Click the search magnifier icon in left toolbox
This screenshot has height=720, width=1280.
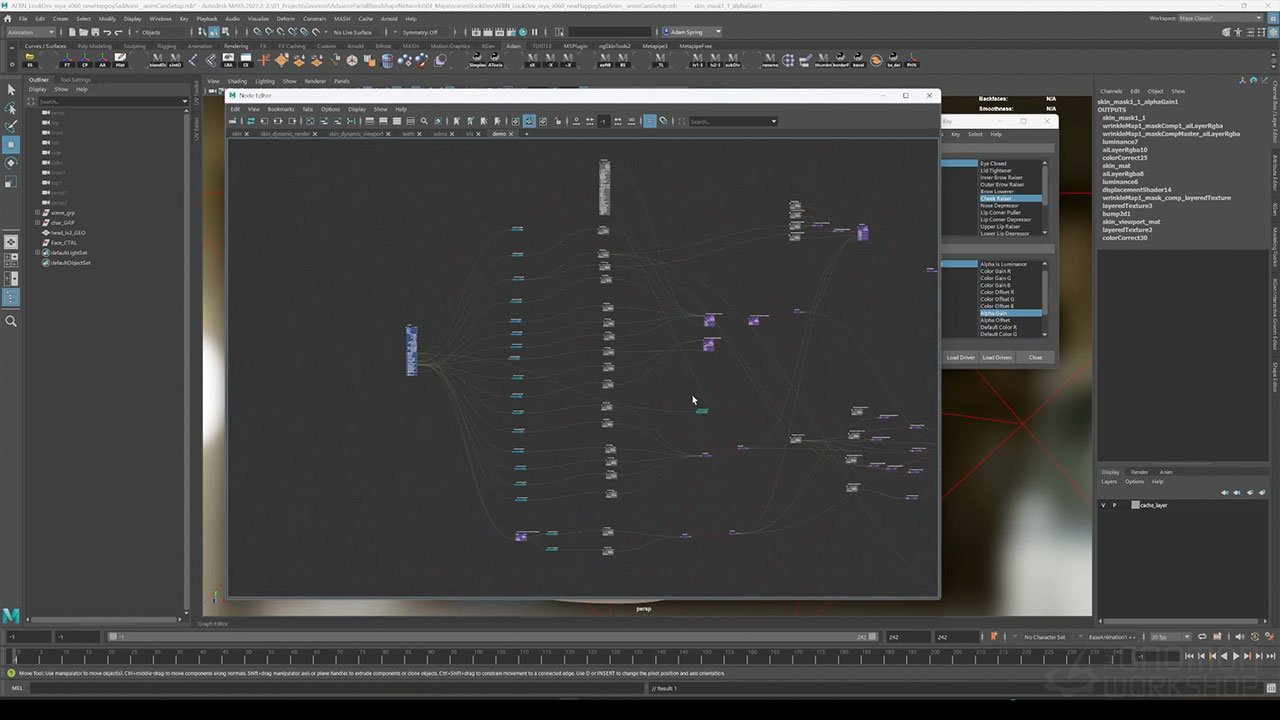(11, 321)
